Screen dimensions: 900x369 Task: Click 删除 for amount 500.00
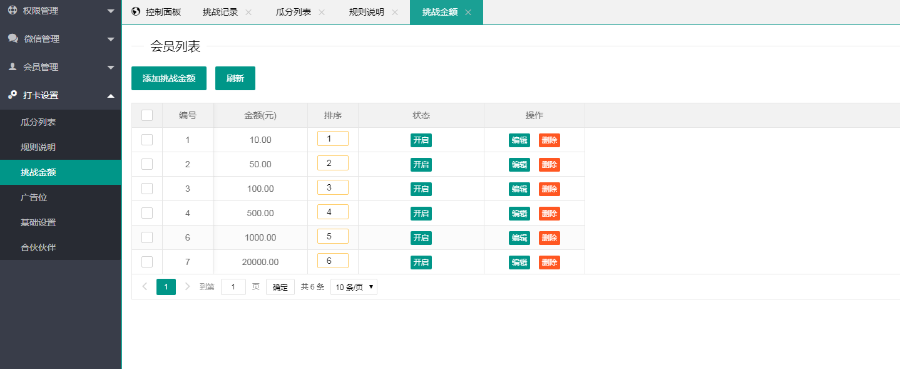(x=549, y=213)
